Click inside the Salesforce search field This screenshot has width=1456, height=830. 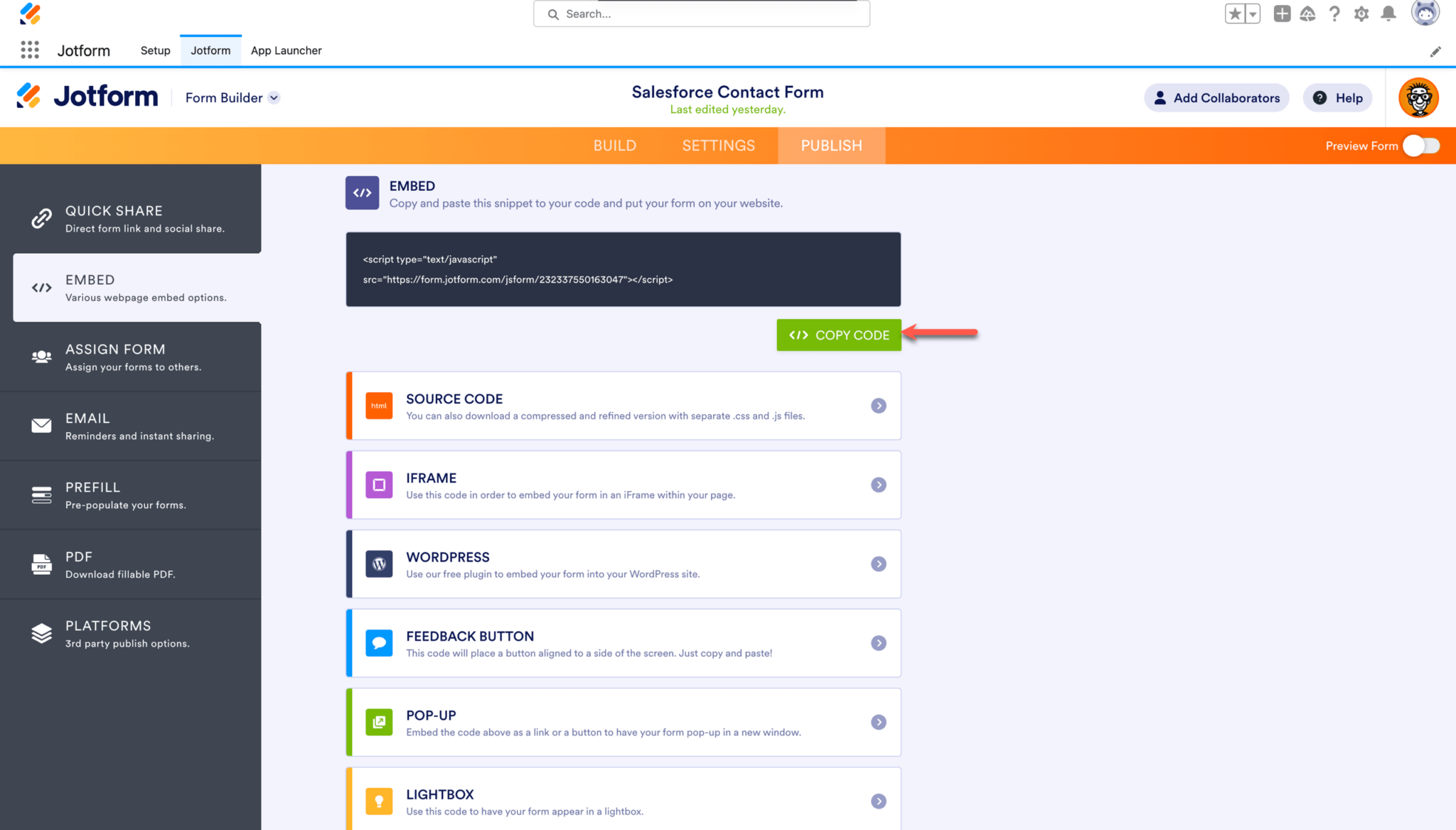click(701, 14)
